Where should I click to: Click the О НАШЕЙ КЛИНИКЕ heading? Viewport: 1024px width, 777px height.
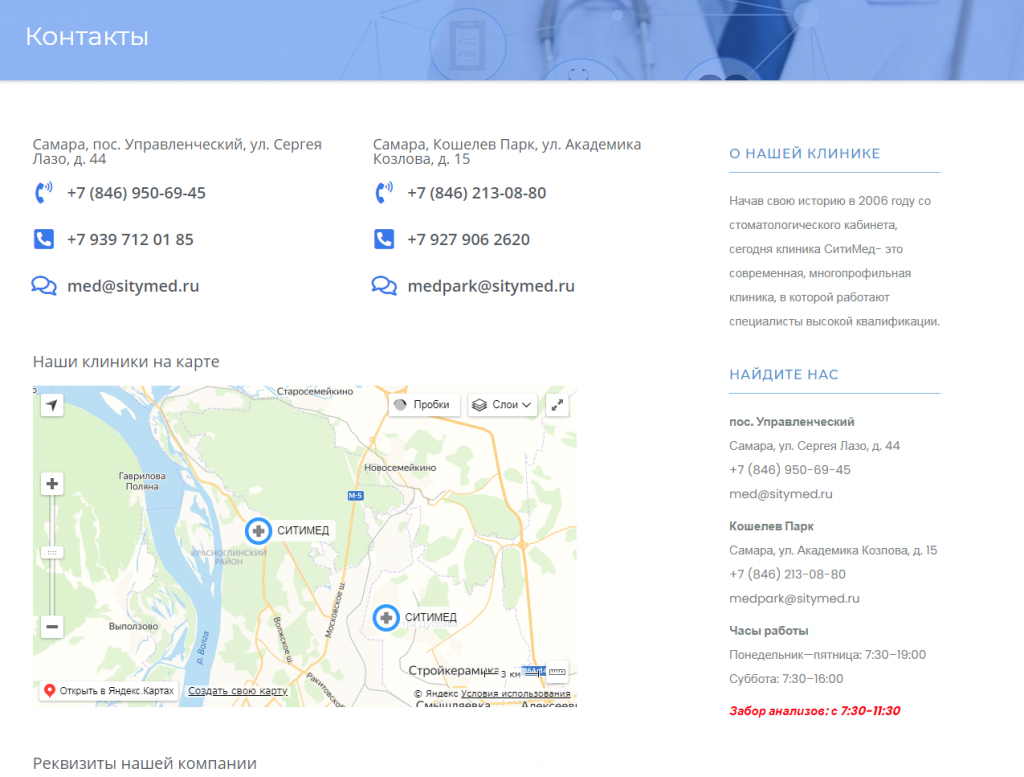click(x=805, y=153)
